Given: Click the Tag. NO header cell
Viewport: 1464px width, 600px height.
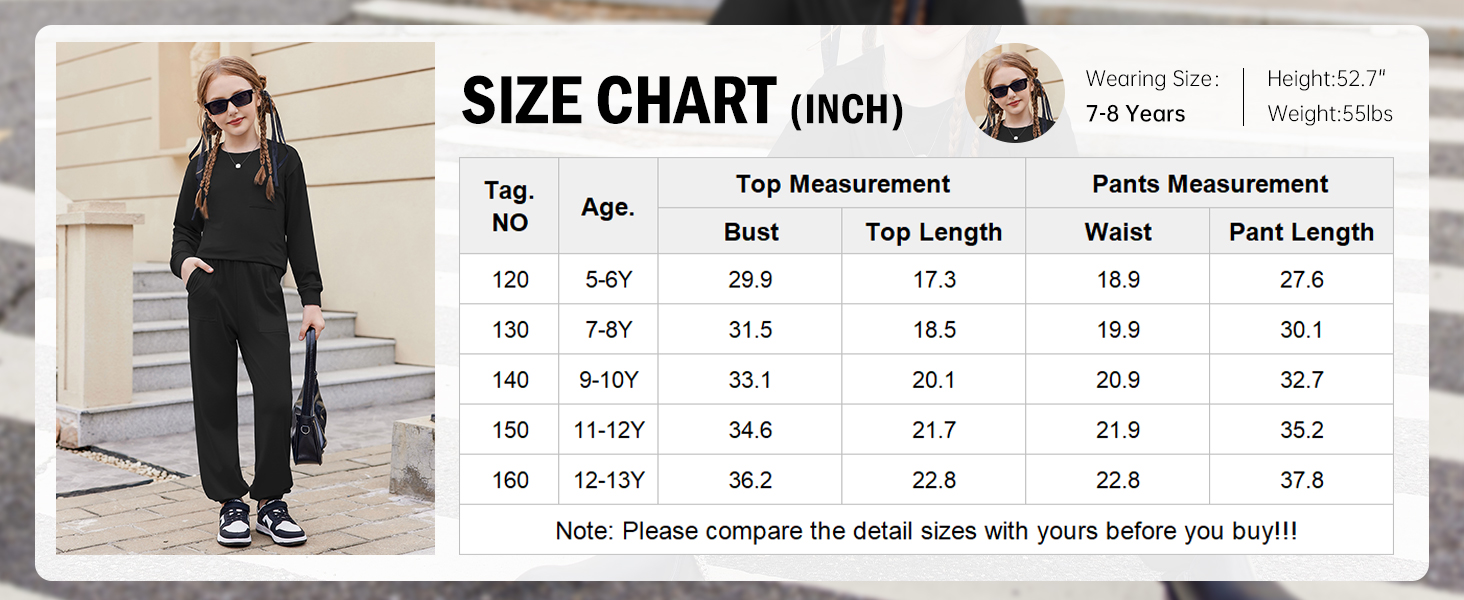Looking at the screenshot, I should (x=509, y=207).
